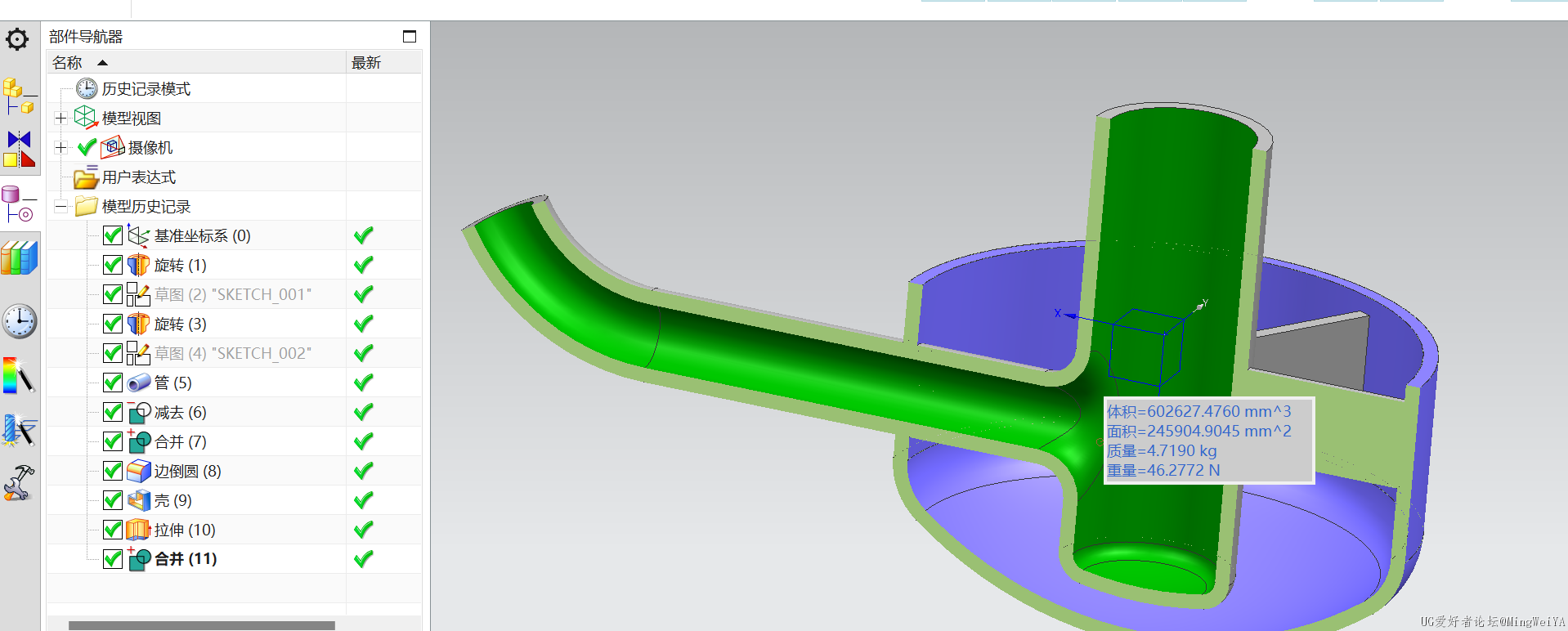This screenshot has height=631, width=1568.
Task: Open the Process Studio sidebar tab
Action: coord(19,430)
